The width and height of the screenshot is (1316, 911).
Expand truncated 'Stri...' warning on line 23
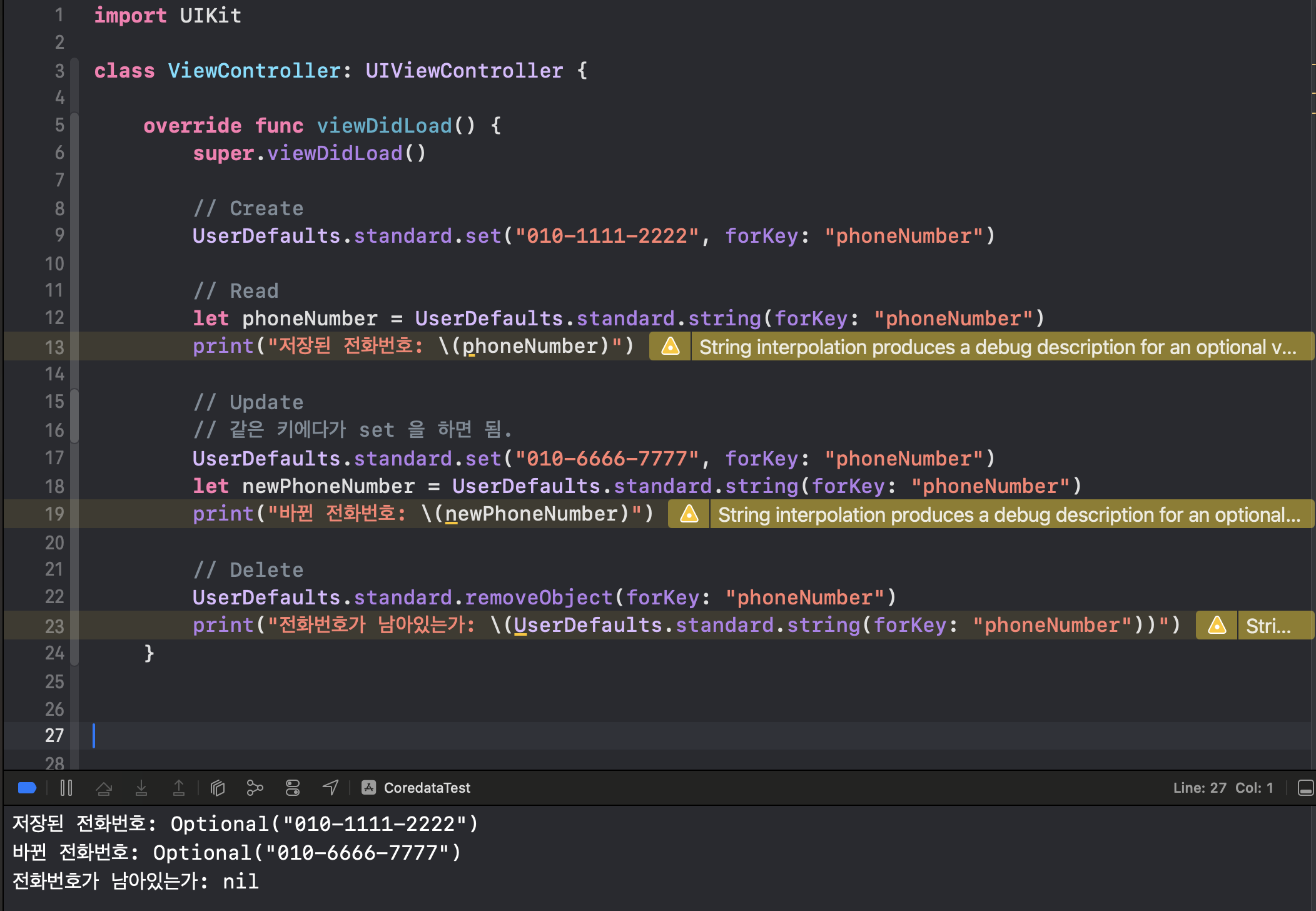(1268, 626)
